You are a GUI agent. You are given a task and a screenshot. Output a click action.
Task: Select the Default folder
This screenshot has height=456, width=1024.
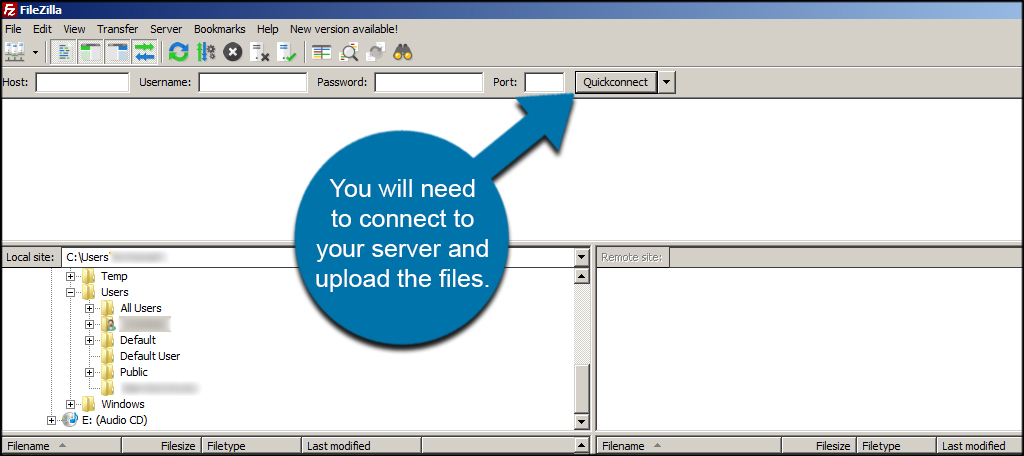[x=138, y=340]
